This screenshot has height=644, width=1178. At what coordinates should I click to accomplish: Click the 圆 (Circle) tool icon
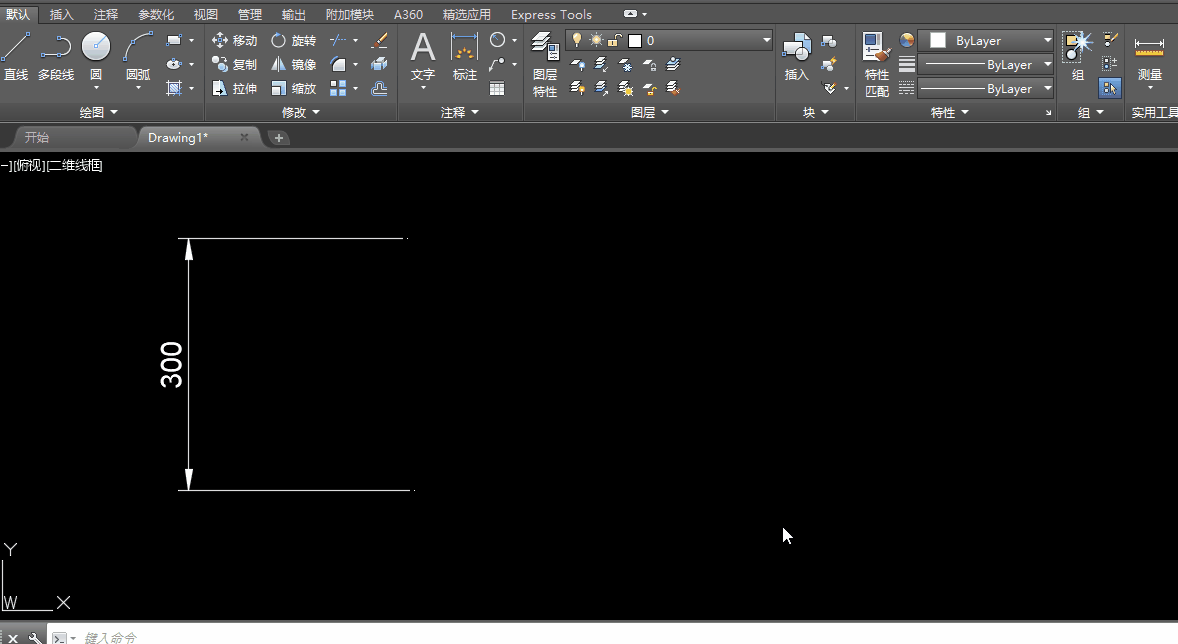tap(96, 50)
